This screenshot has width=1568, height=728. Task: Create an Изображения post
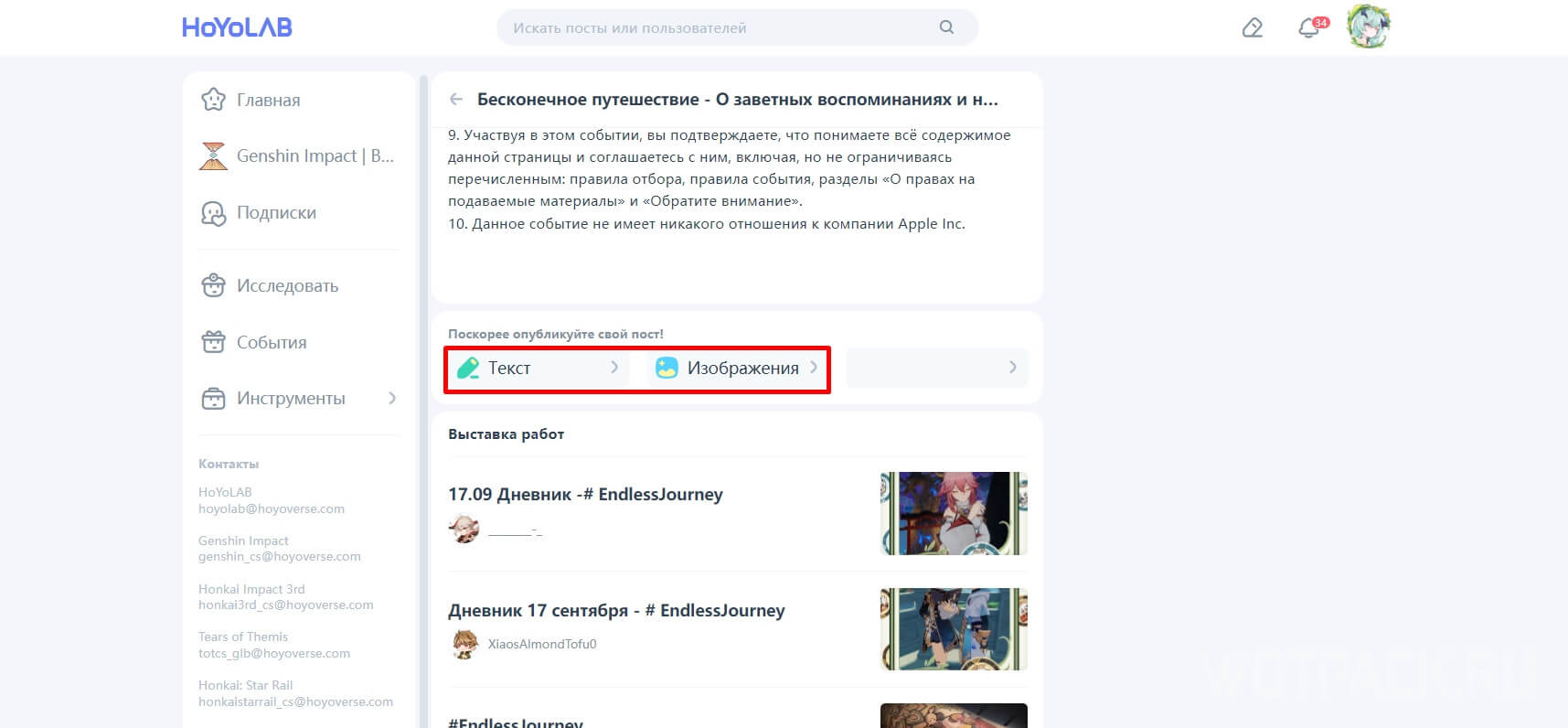click(x=738, y=368)
